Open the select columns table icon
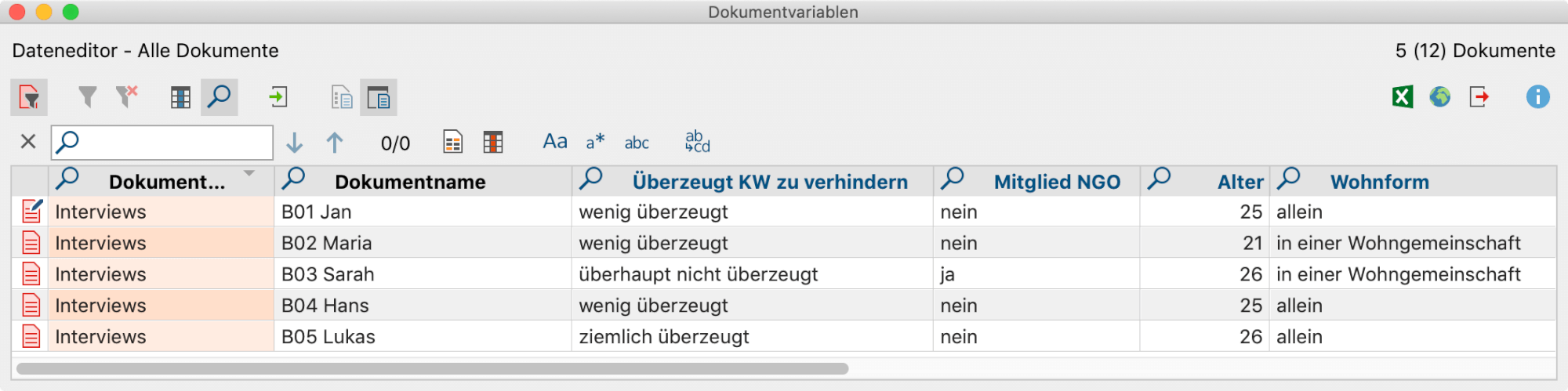This screenshot has height=391, width=1568. click(x=180, y=97)
